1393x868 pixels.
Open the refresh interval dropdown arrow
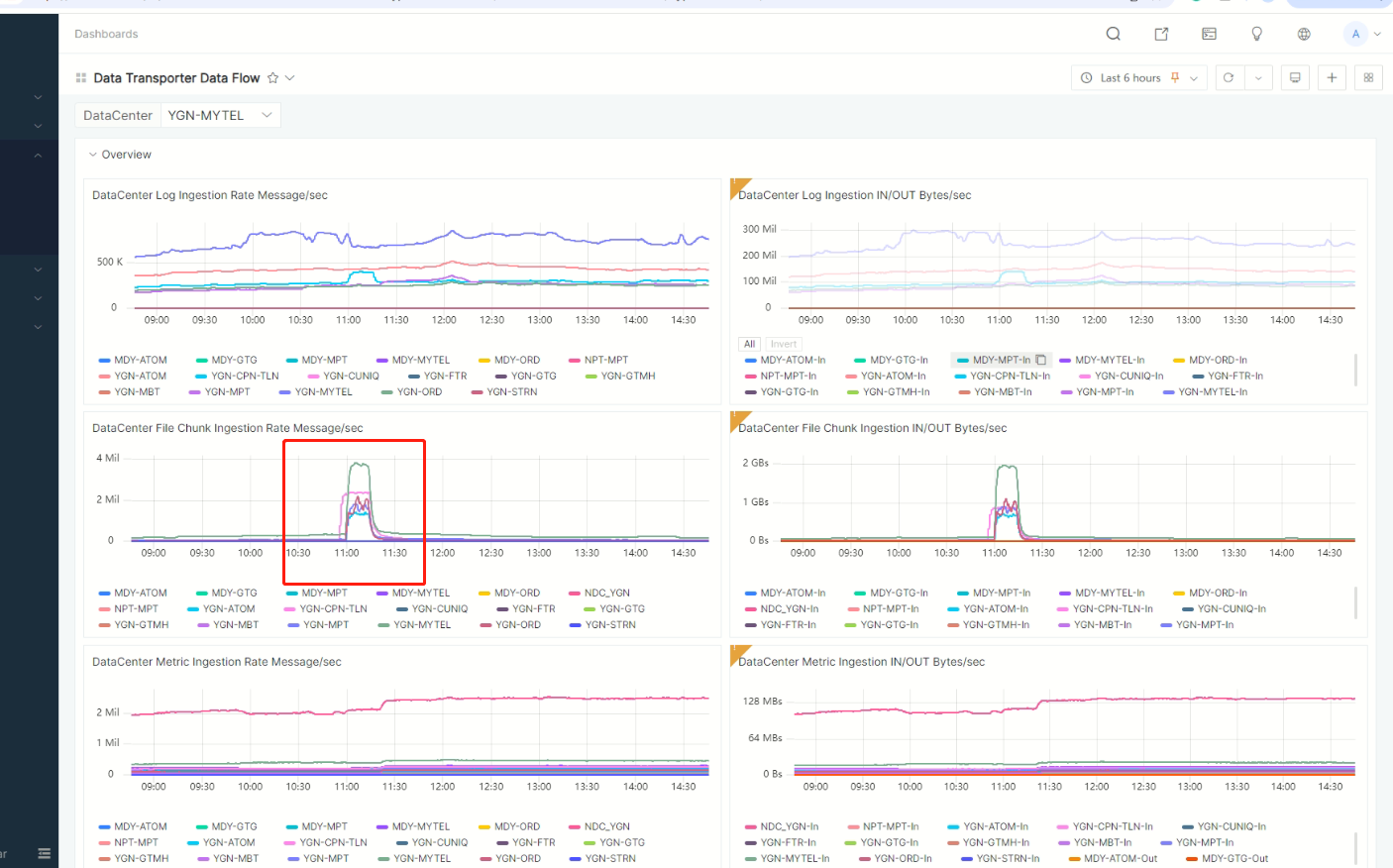click(1258, 78)
